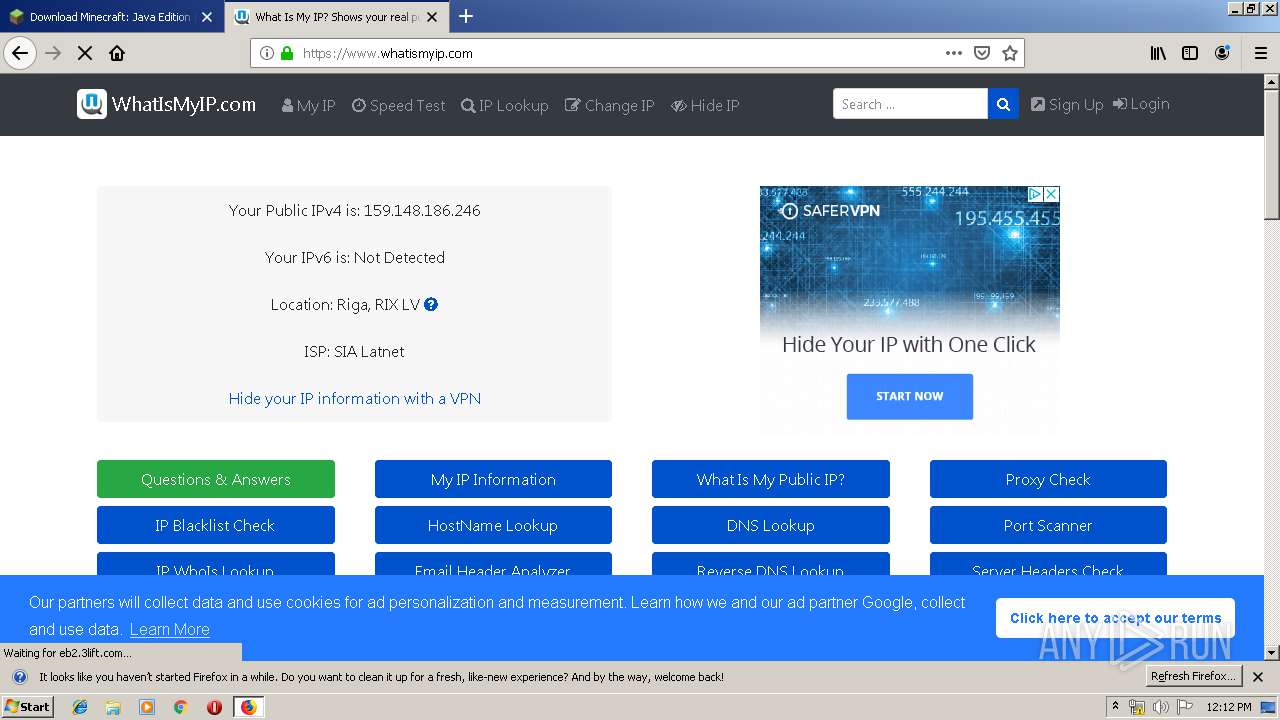Image resolution: width=1280 pixels, height=720 pixels.
Task: Open Opera from the taskbar
Action: pyautogui.click(x=214, y=707)
